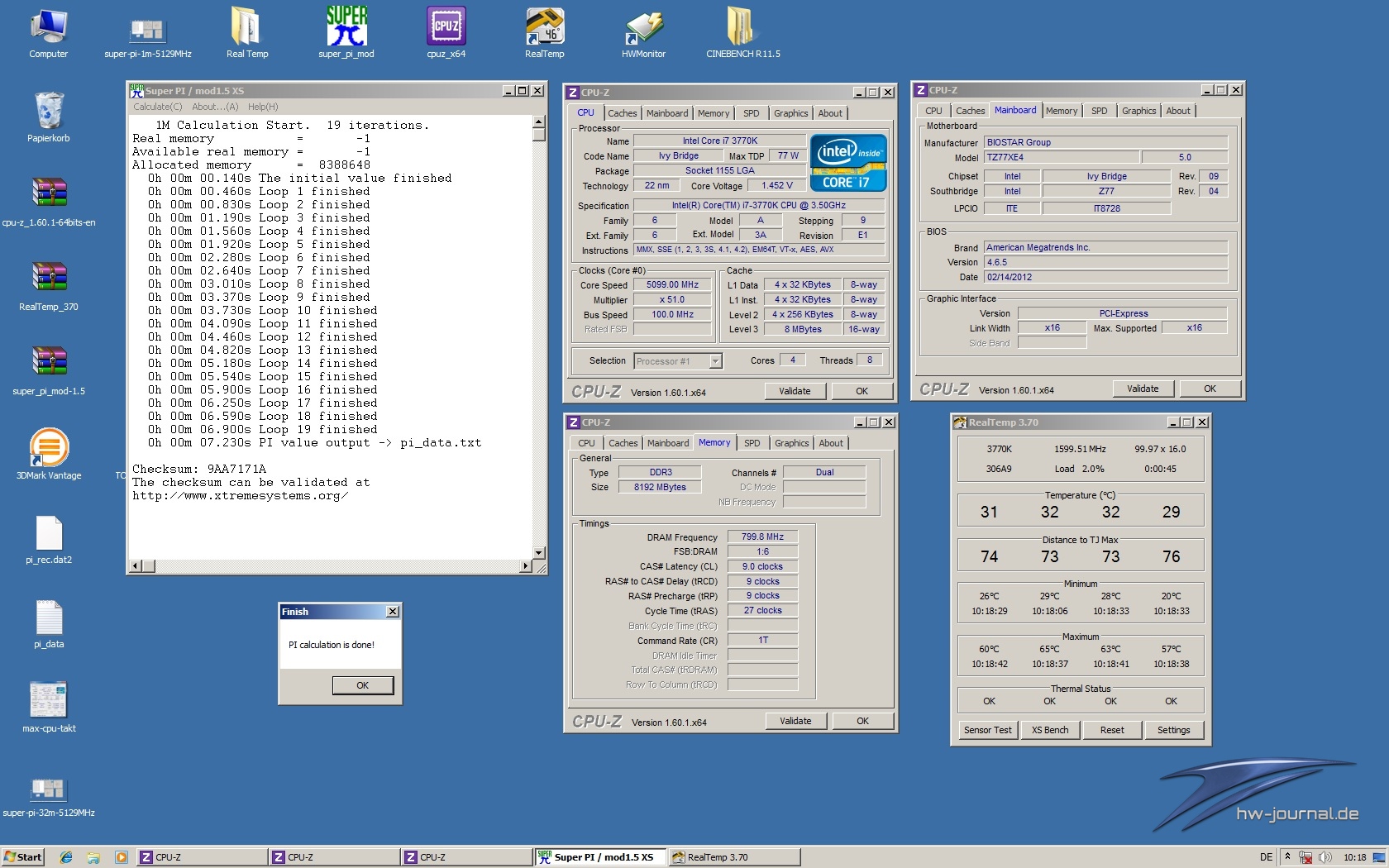
Task: Launch cpuz_x64 desktop shortcut
Action: [x=446, y=33]
